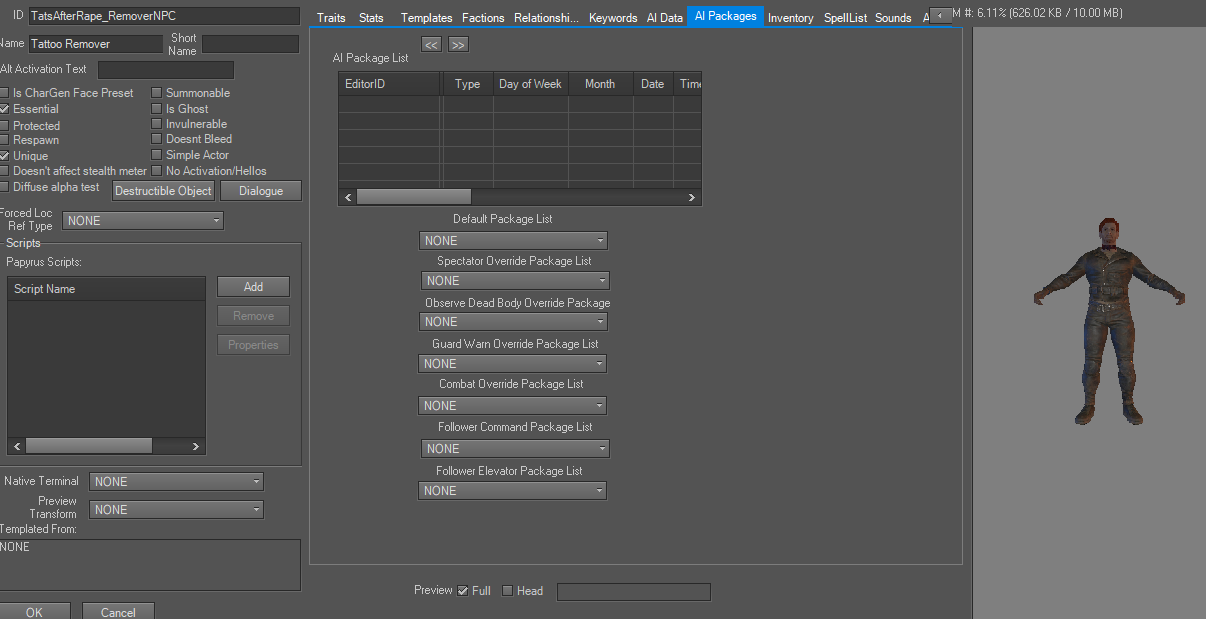1206x619 pixels.
Task: Enable the Protected checkbox
Action: [5, 126]
